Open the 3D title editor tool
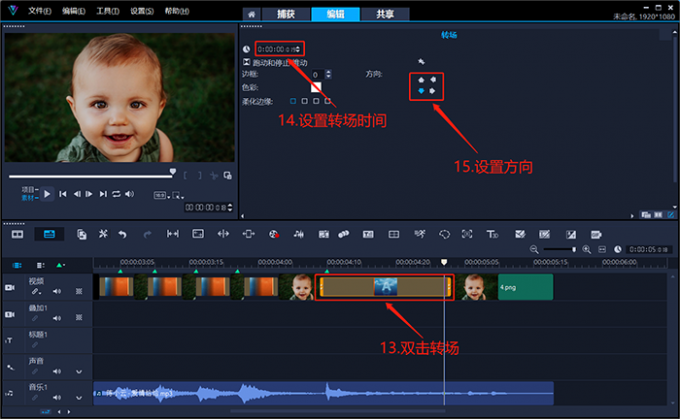680x419 pixels. pyautogui.click(x=492, y=235)
